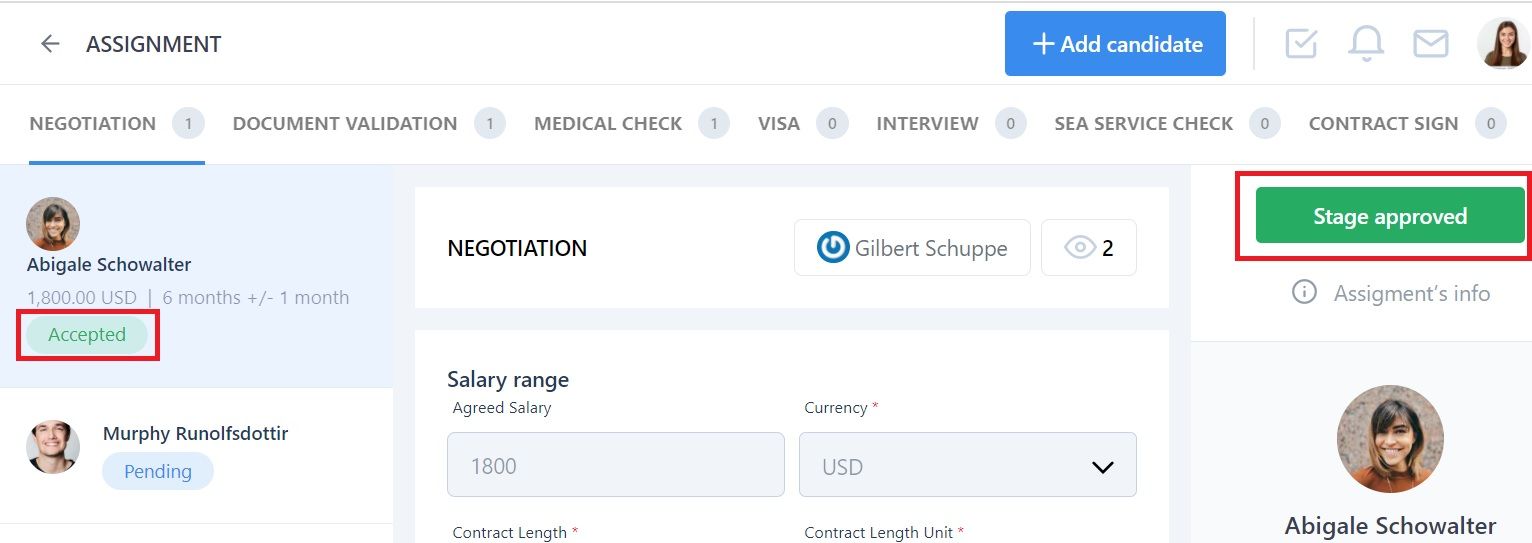This screenshot has width=1532, height=543.
Task: Toggle the eye viewers counter showing 2
Action: coord(1089,247)
